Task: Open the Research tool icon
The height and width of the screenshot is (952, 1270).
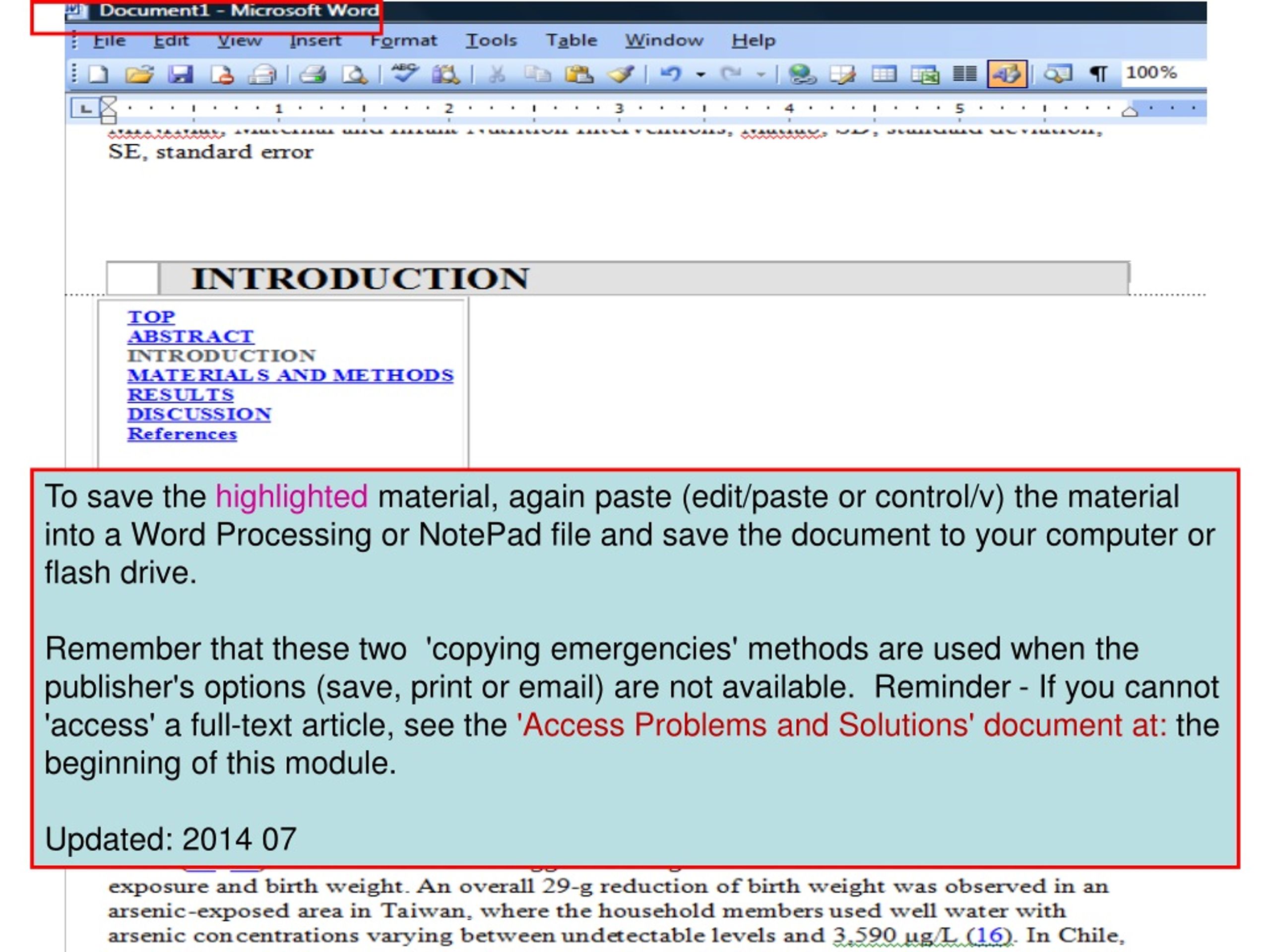Action: tap(446, 74)
